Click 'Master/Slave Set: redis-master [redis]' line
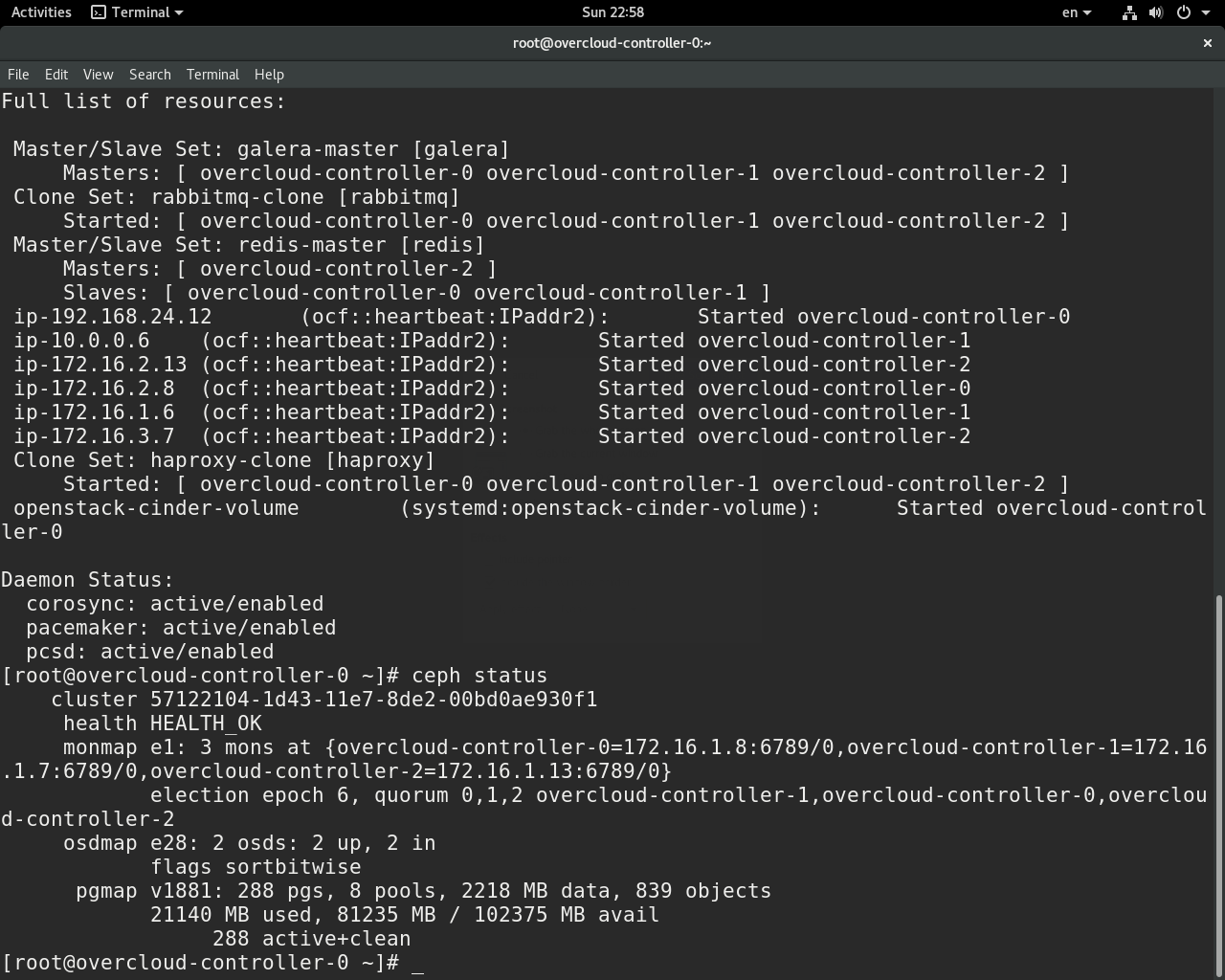This screenshot has height=980, width=1225. pyautogui.click(x=249, y=245)
